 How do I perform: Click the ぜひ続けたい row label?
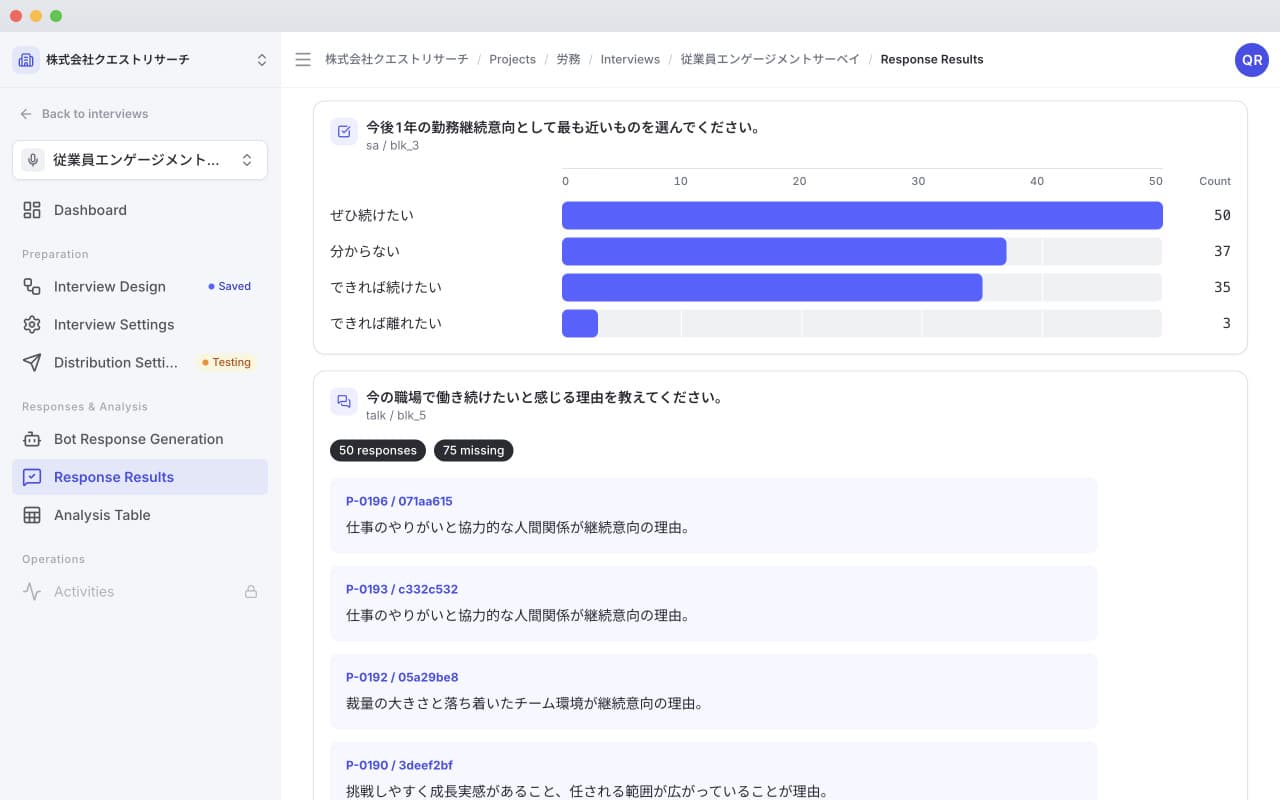pyautogui.click(x=372, y=215)
